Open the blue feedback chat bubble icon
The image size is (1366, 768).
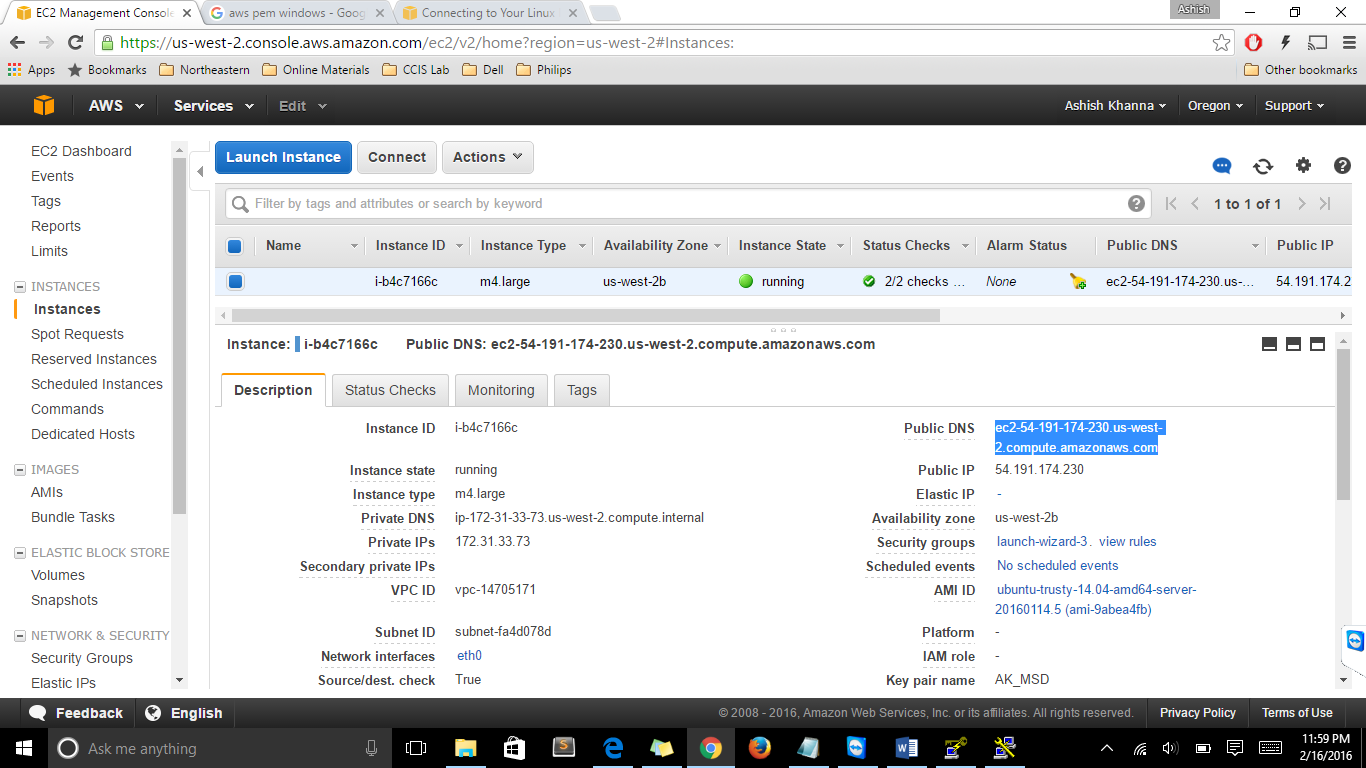click(x=1222, y=166)
